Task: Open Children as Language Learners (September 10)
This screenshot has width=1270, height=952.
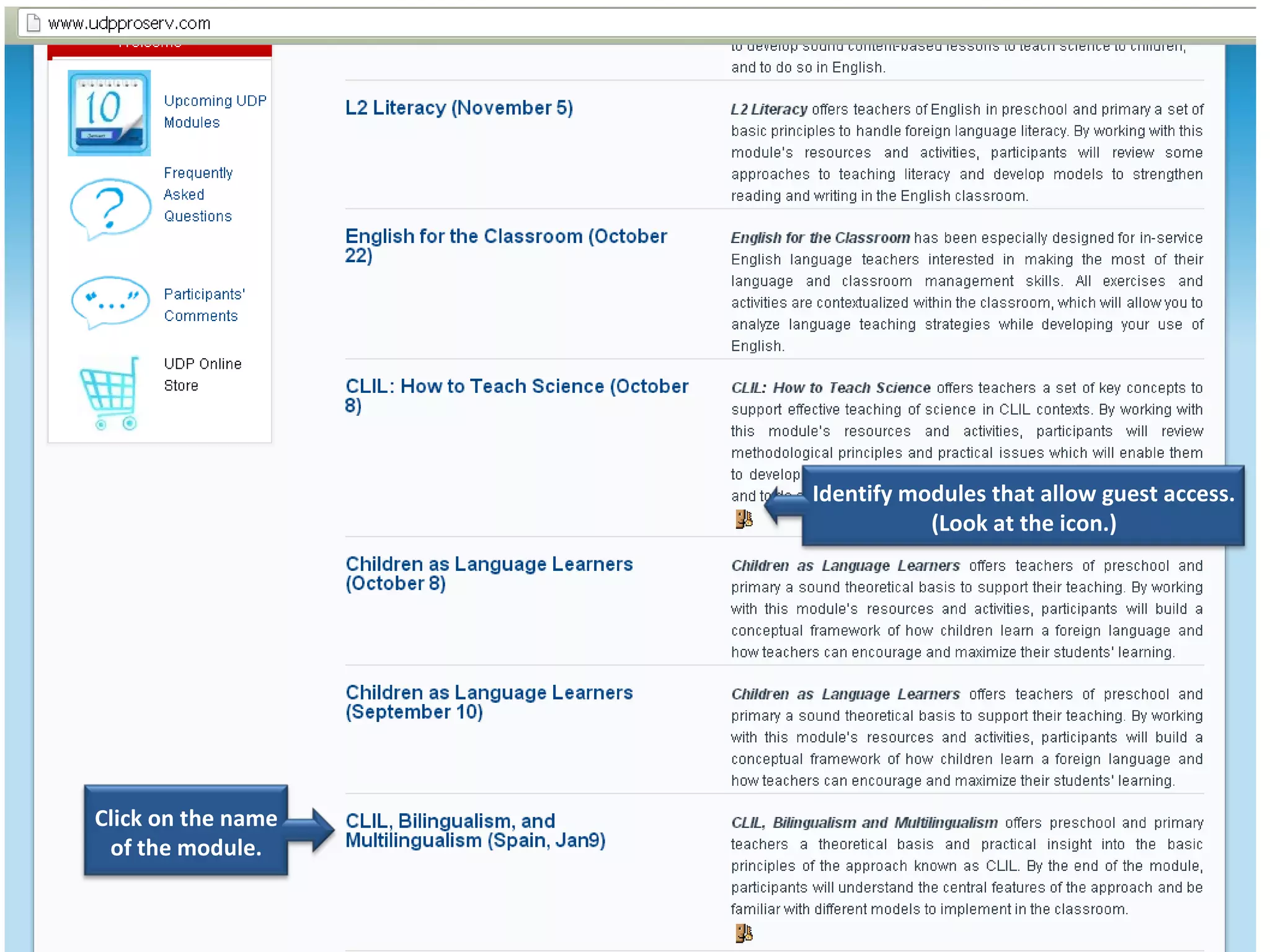Action: tap(489, 702)
